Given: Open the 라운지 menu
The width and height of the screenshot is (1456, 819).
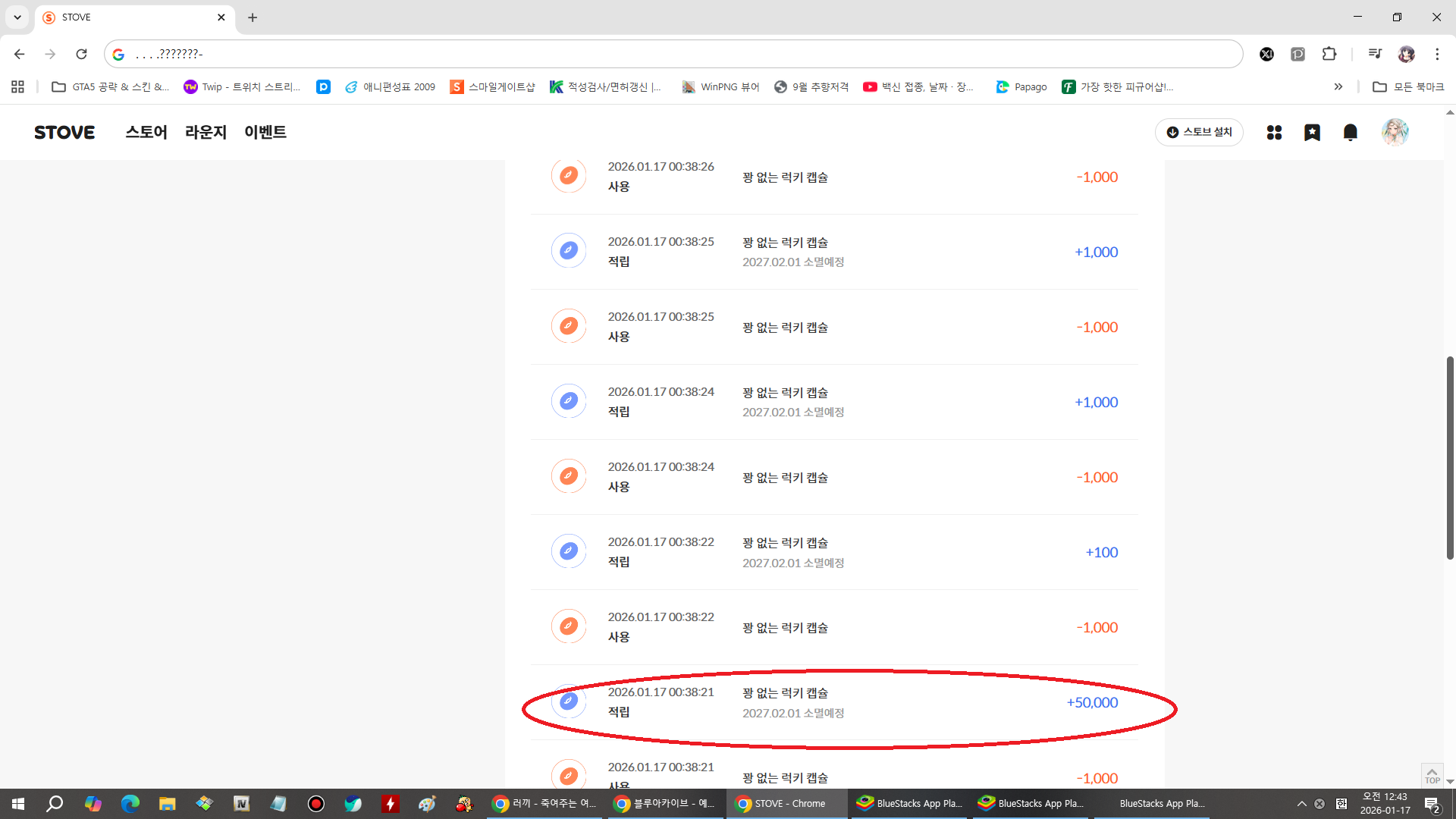Looking at the screenshot, I should pos(206,132).
